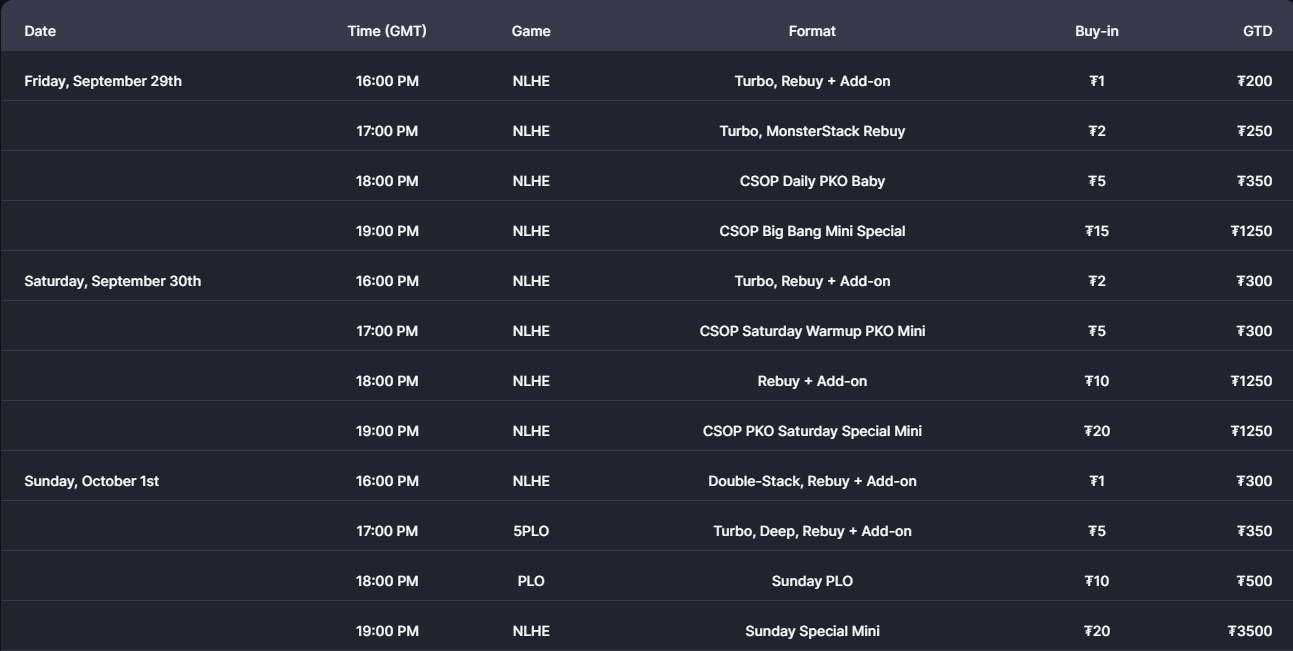This screenshot has height=651, width=1293.
Task: Select CSOP PKO Saturday Special Mini
Action: (x=812, y=431)
